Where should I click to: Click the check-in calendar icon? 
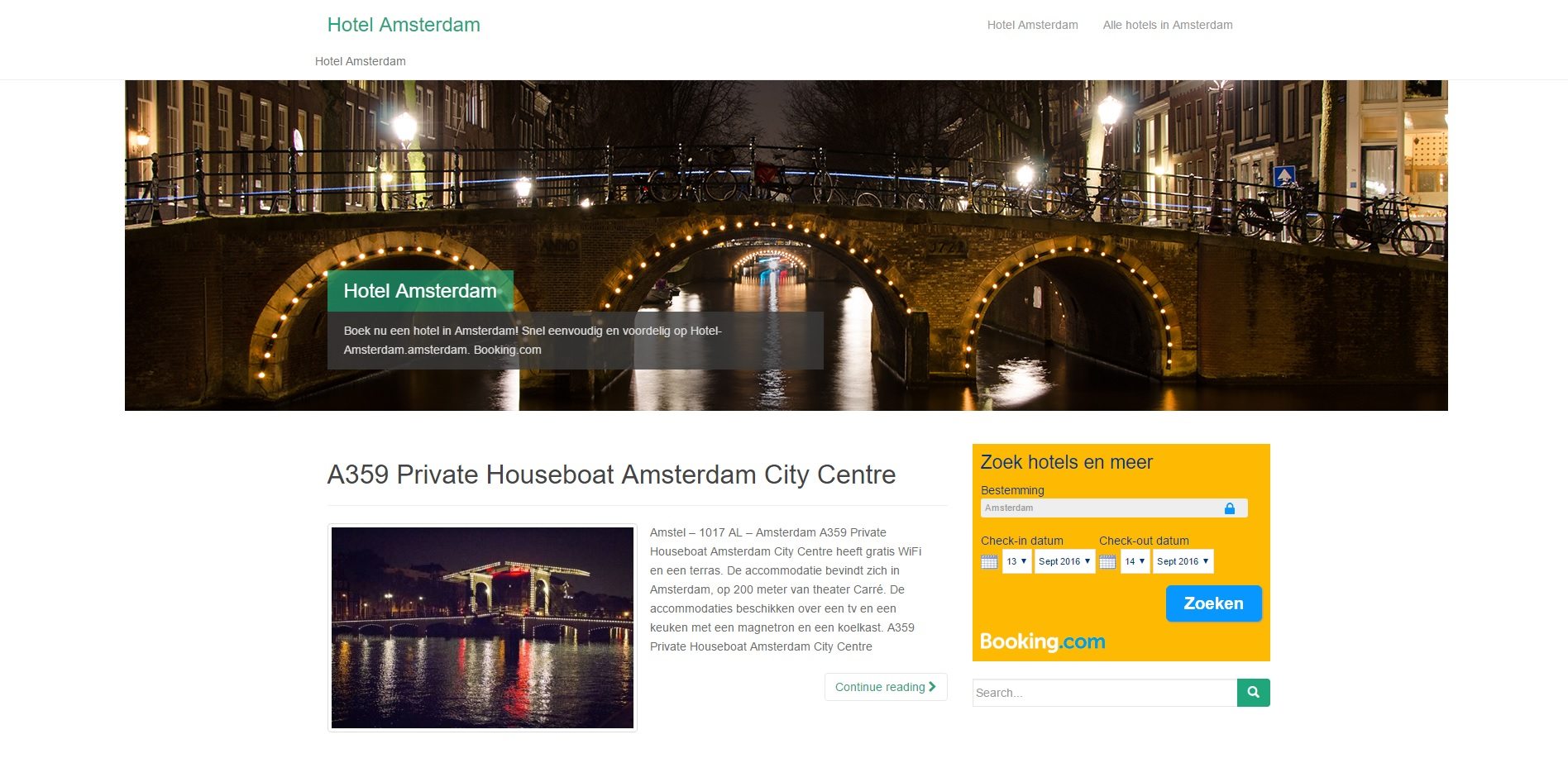(989, 561)
